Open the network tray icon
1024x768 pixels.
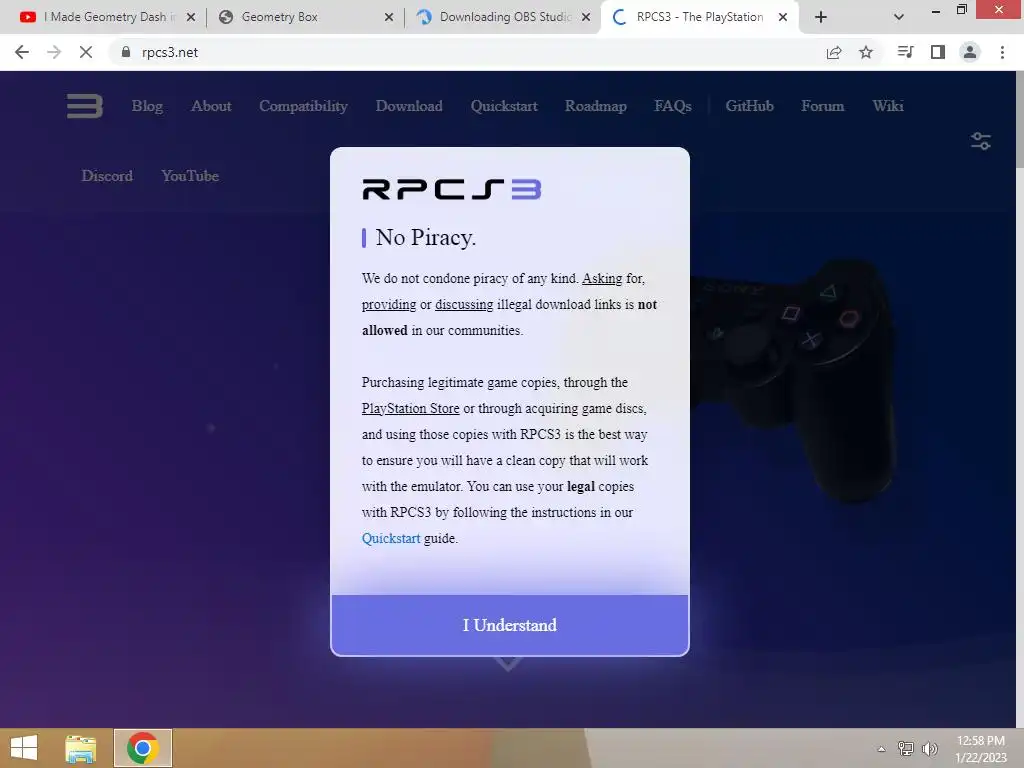point(906,748)
